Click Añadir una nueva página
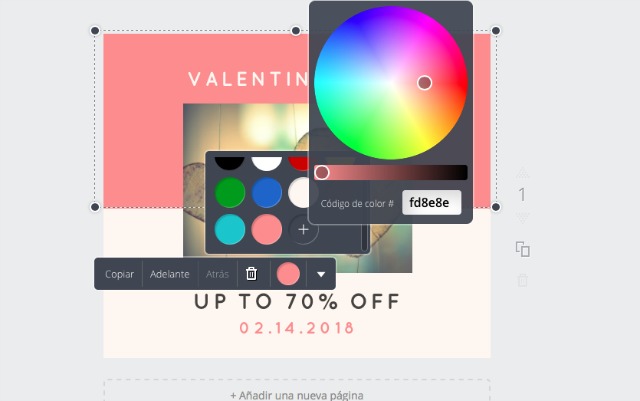The image size is (640, 401). tap(297, 395)
